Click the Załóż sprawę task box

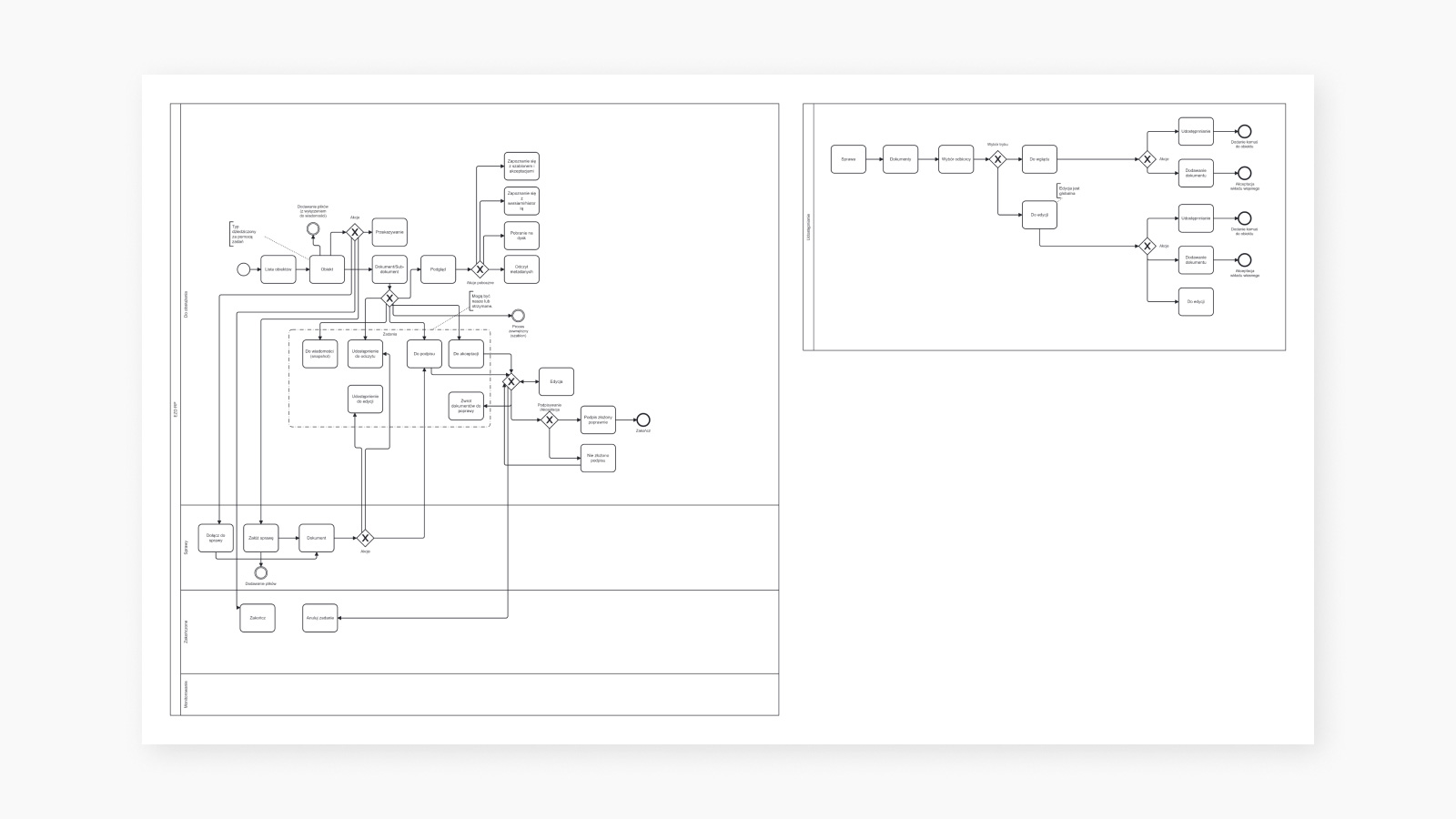coord(261,538)
